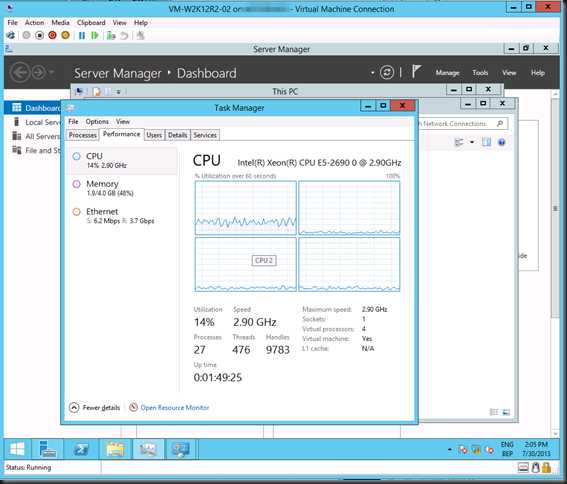Select File and Storage Services in sidebar

pyautogui.click(x=36, y=150)
